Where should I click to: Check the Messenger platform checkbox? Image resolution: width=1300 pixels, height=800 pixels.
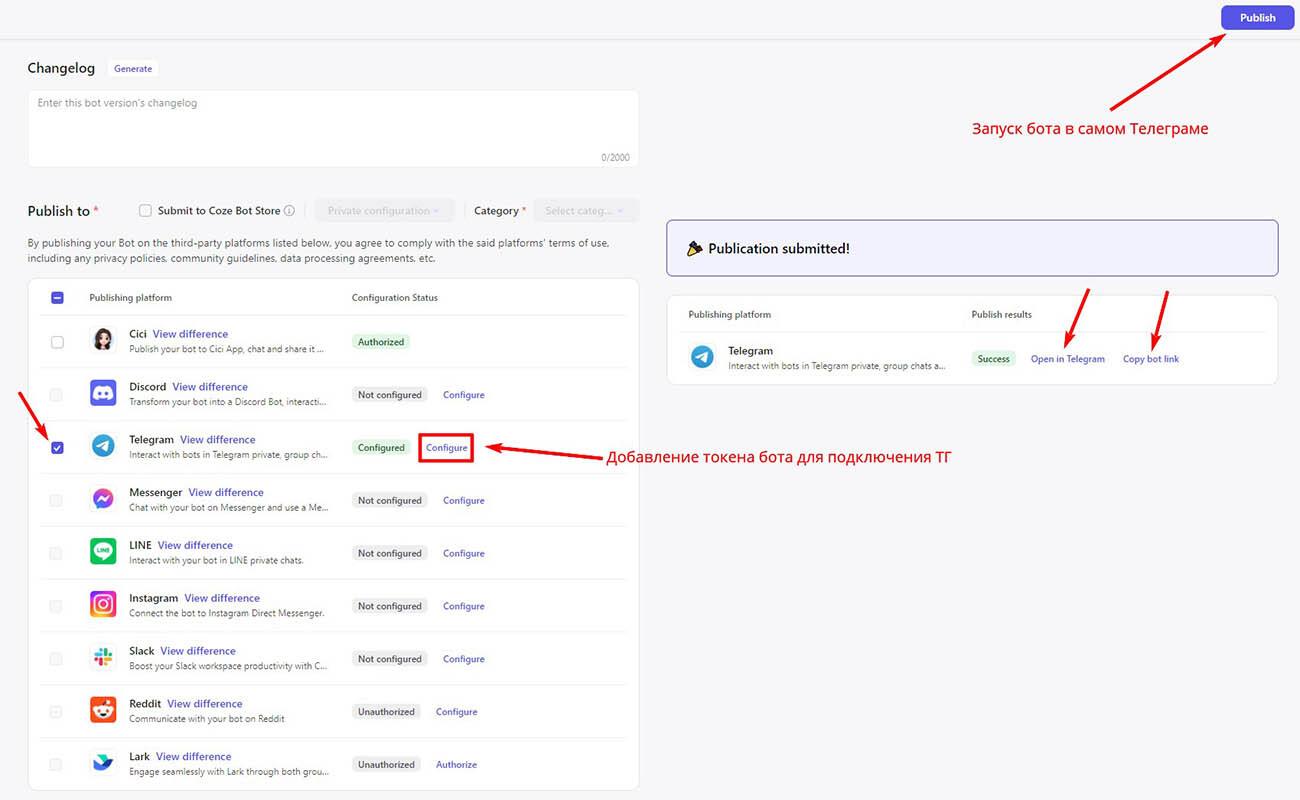tap(57, 501)
